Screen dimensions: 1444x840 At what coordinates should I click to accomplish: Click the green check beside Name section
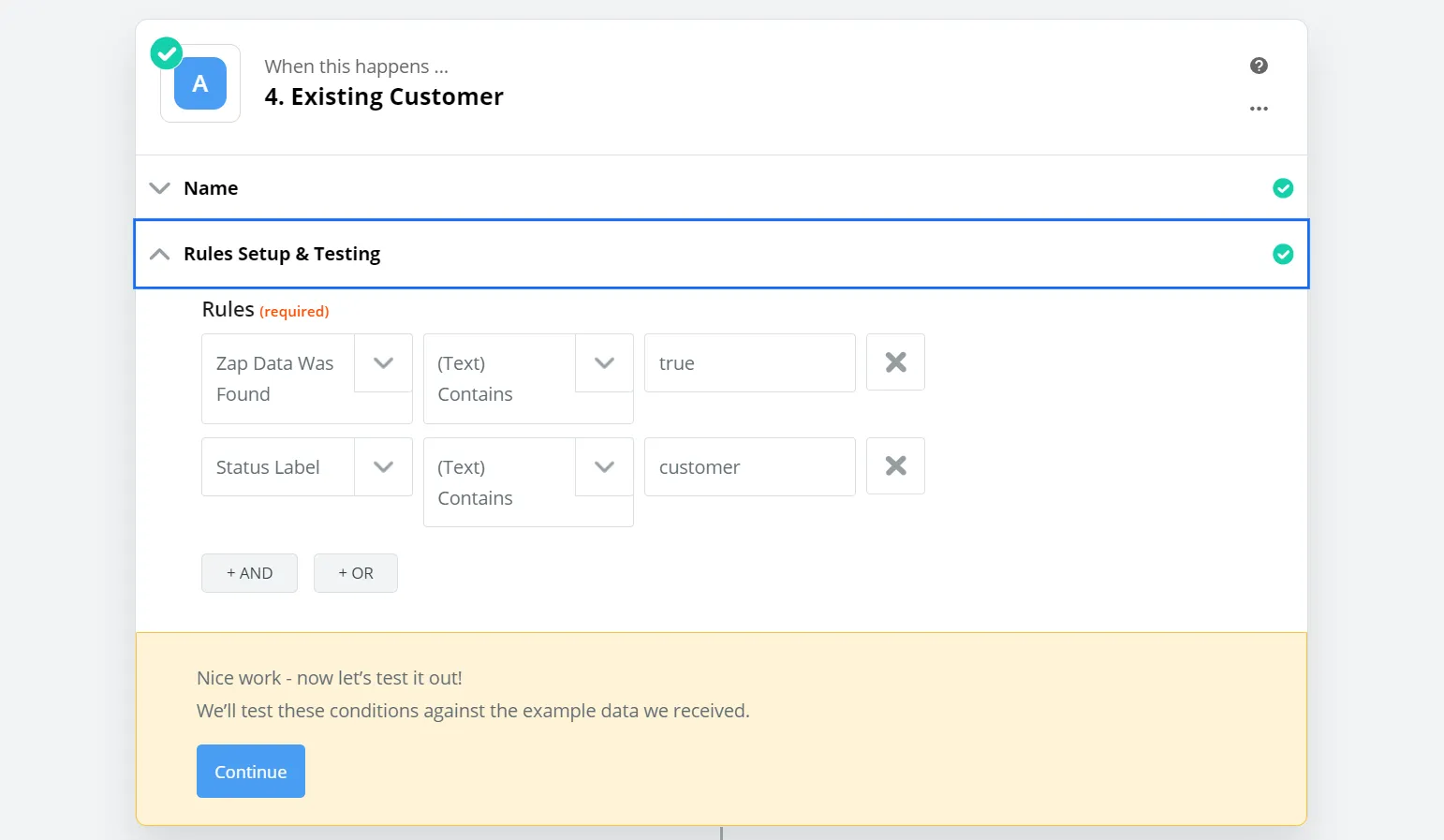[x=1283, y=188]
